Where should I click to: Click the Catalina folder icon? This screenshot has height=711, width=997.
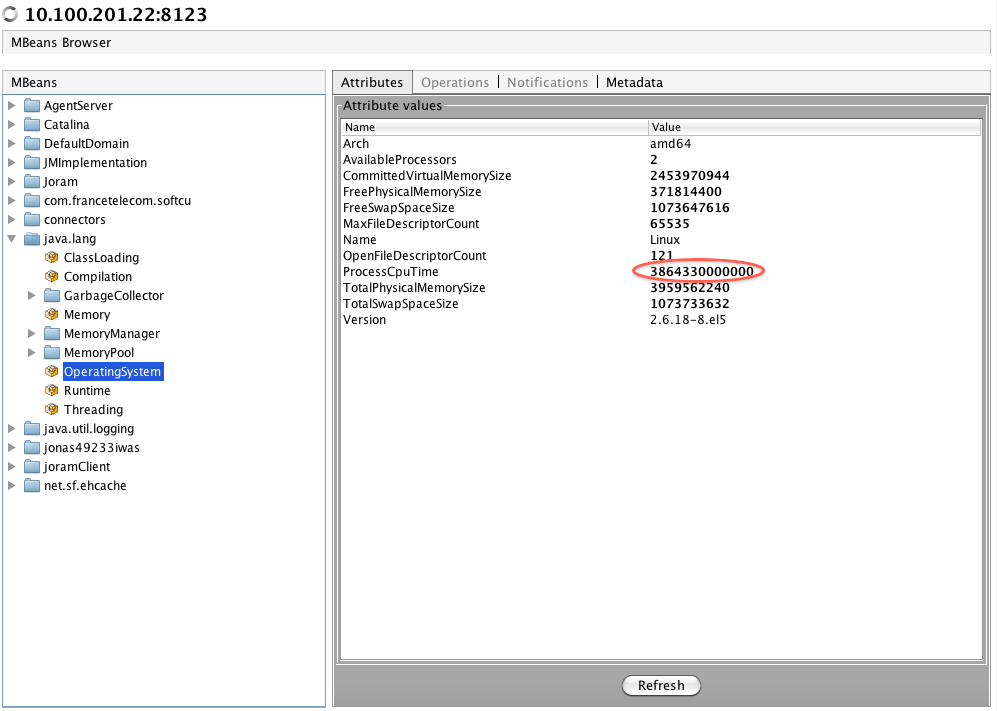click(31, 125)
